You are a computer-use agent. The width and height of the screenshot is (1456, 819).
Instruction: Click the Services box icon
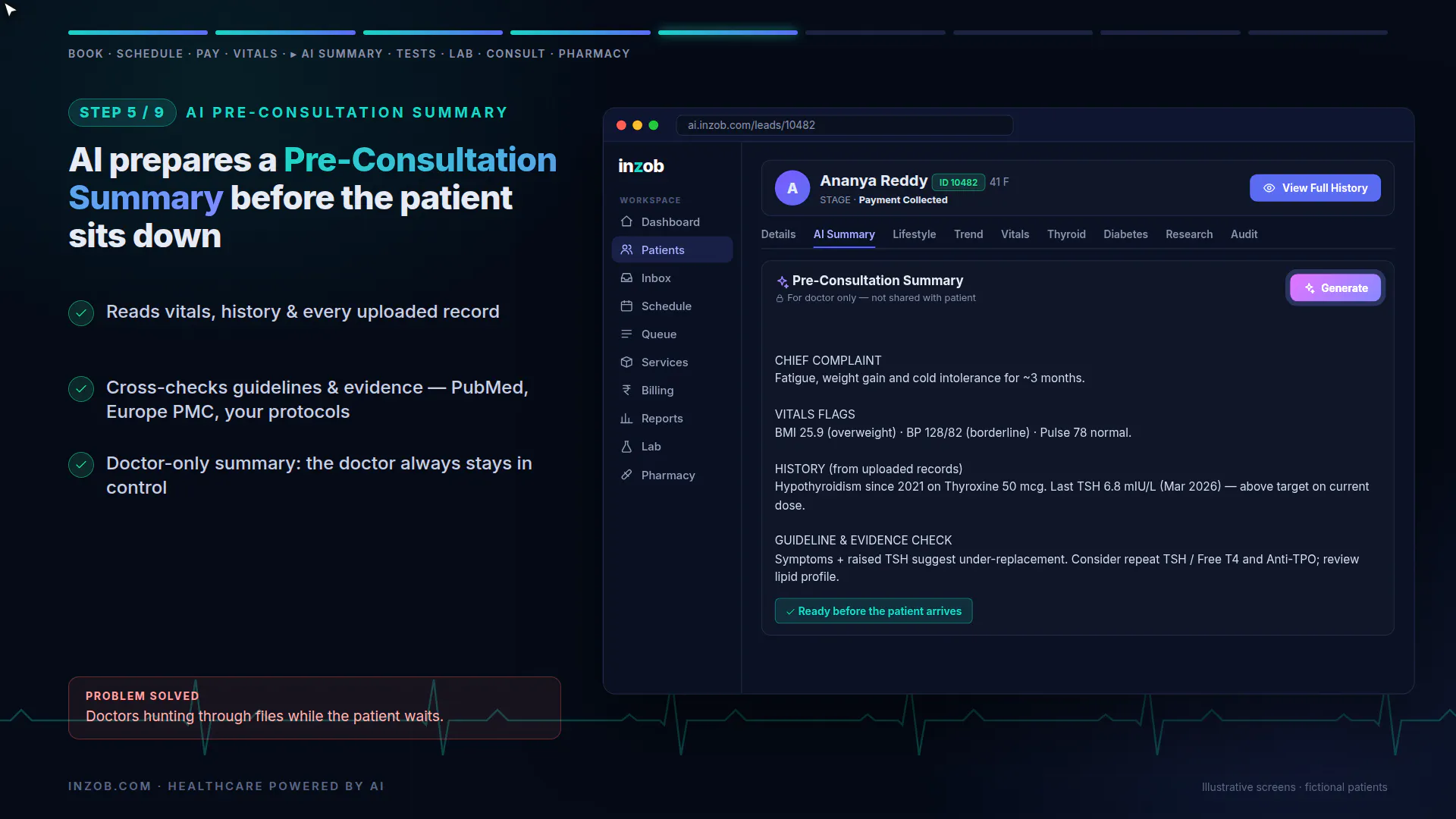626,362
